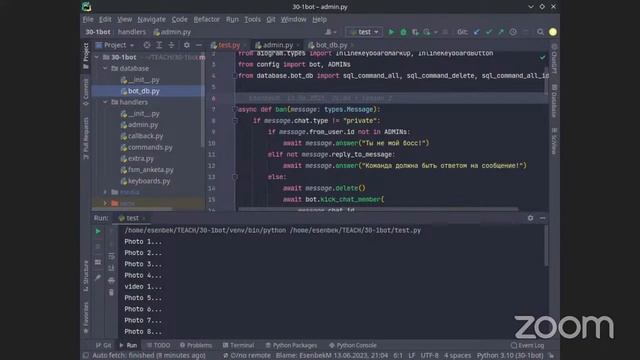Open the Git menu
The image size is (640, 360).
tap(271, 19)
